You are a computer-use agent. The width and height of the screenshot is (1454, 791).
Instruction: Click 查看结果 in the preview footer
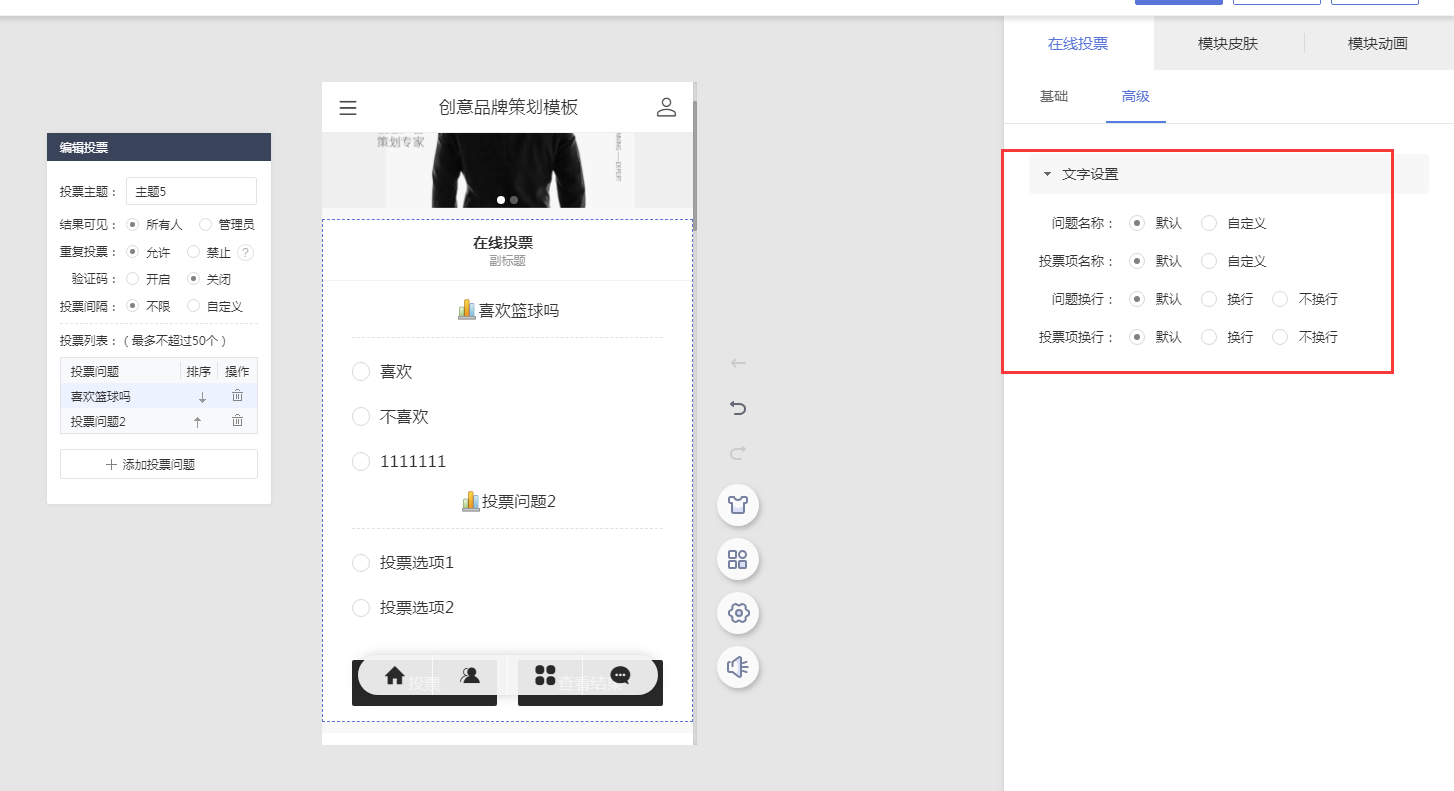click(590, 684)
